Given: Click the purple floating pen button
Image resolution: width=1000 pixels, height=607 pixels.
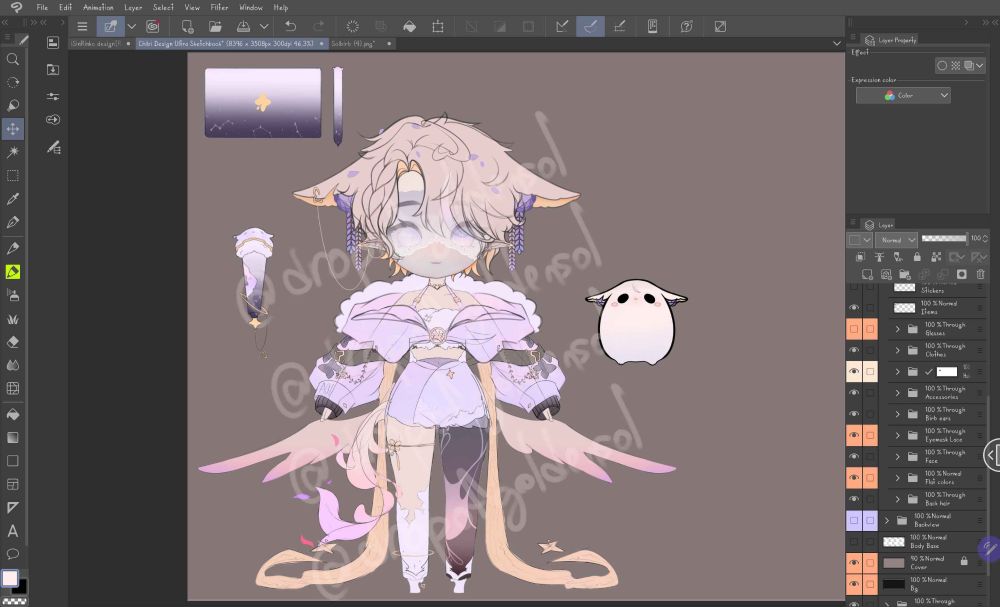Looking at the screenshot, I should (x=989, y=547).
